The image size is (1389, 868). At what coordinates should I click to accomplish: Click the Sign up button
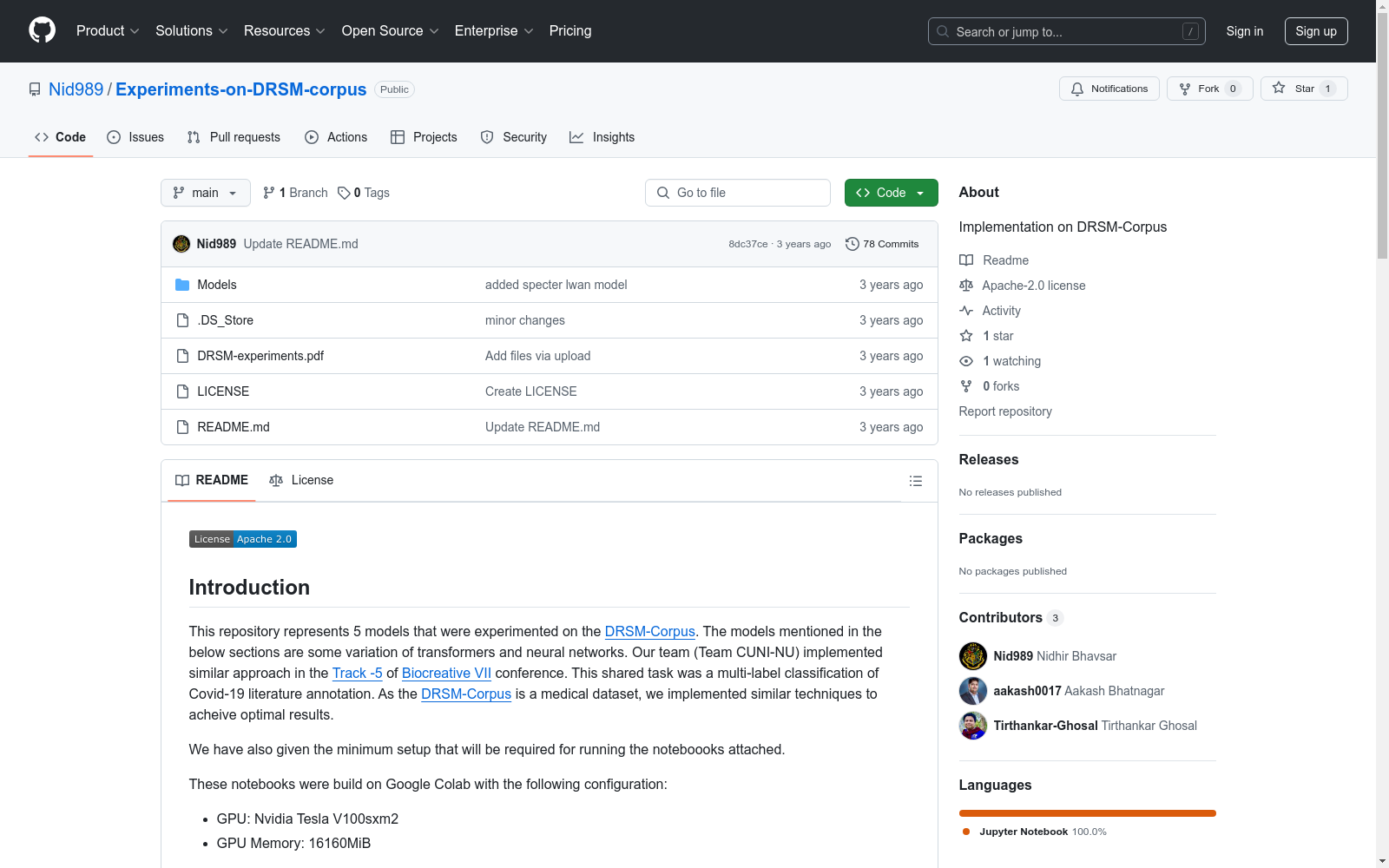[1316, 31]
